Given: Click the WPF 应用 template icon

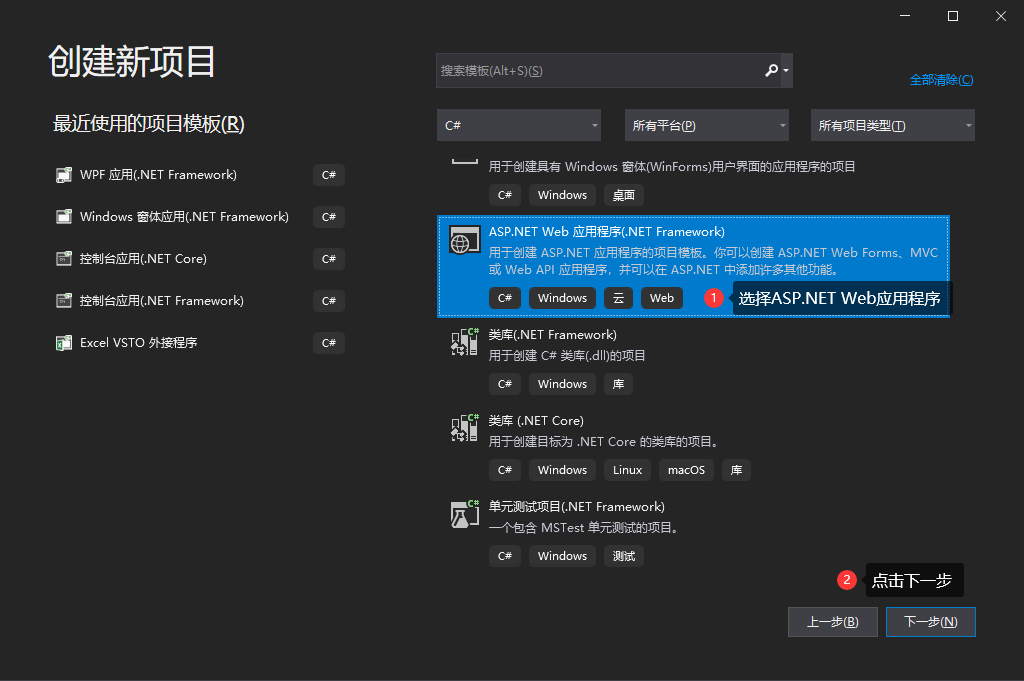Looking at the screenshot, I should click(x=63, y=175).
